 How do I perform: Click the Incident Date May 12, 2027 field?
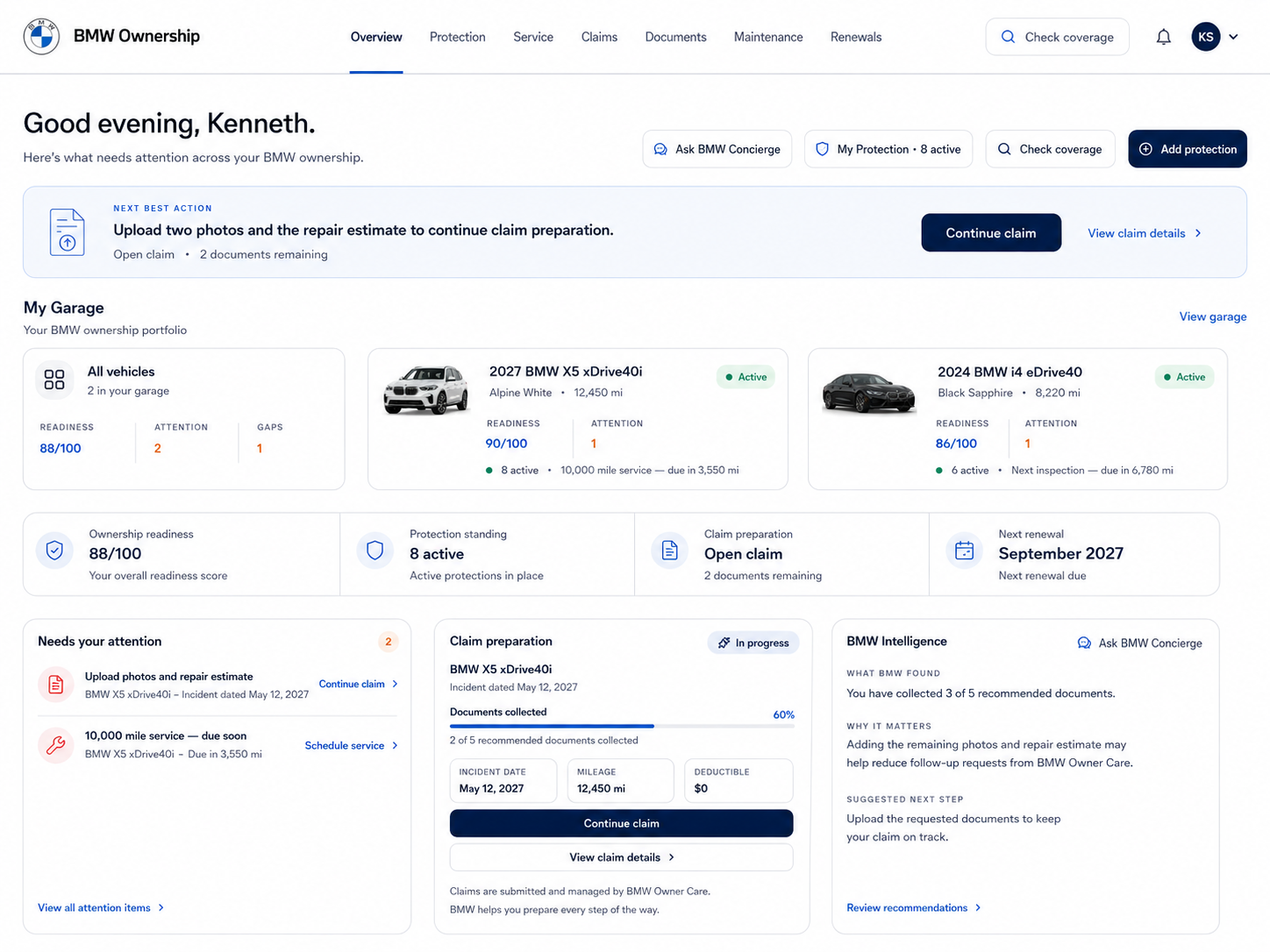coord(503,780)
